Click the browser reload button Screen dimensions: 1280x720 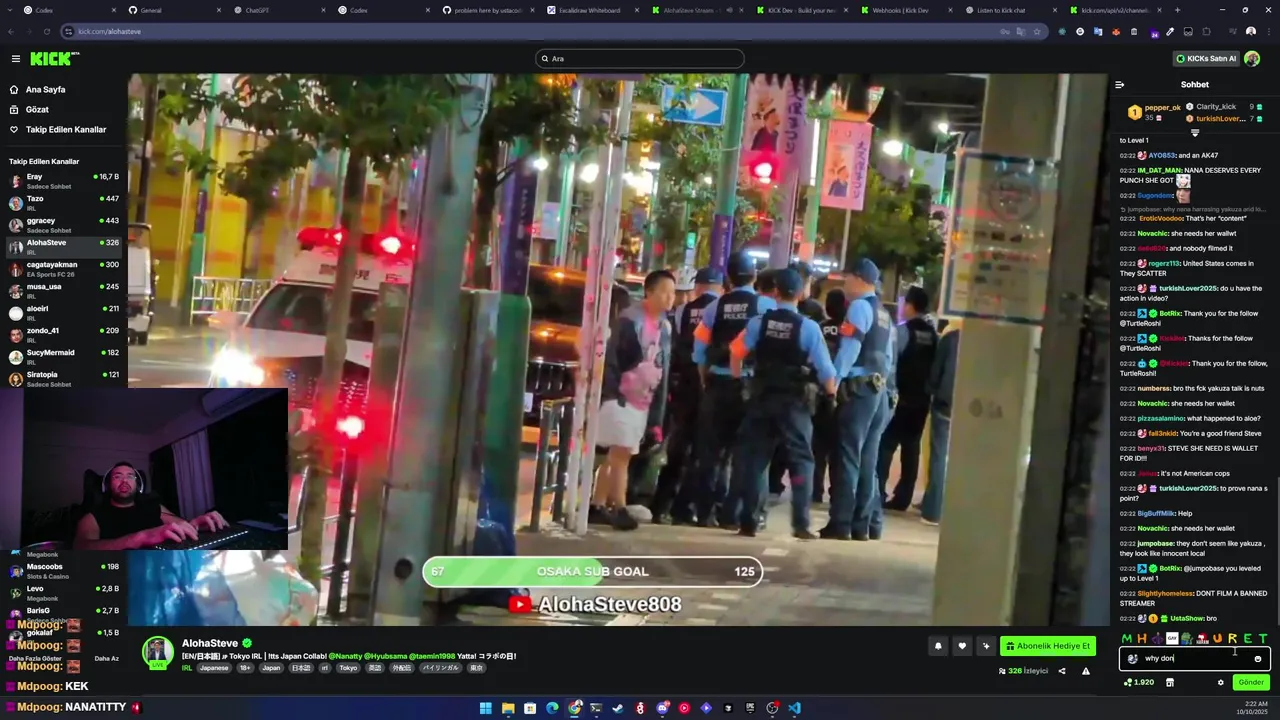pyautogui.click(x=45, y=31)
